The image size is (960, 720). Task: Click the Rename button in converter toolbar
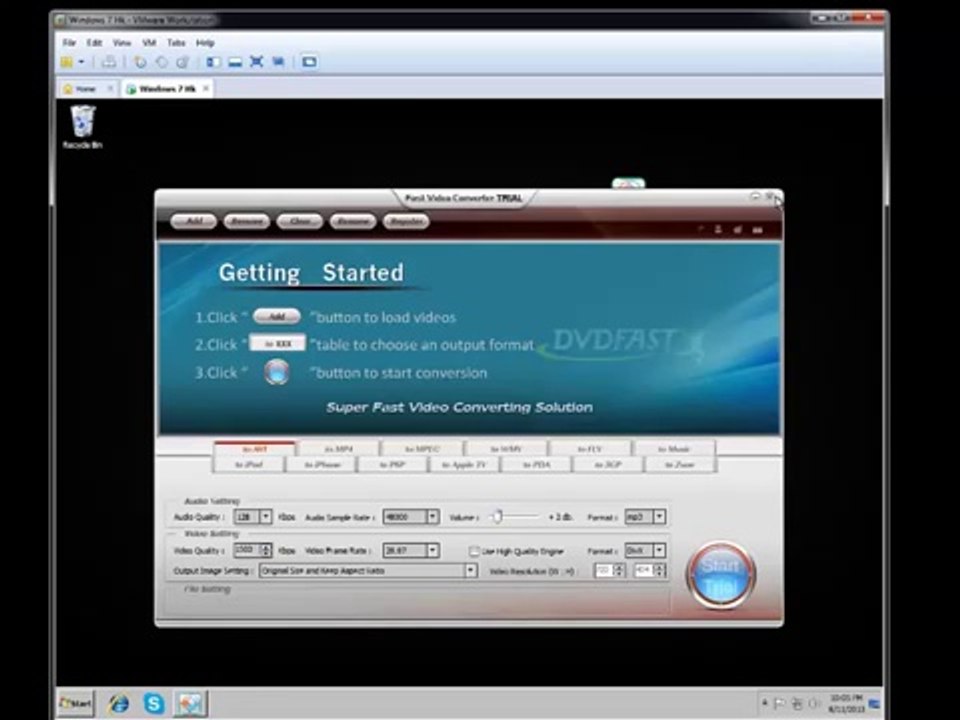pos(353,221)
